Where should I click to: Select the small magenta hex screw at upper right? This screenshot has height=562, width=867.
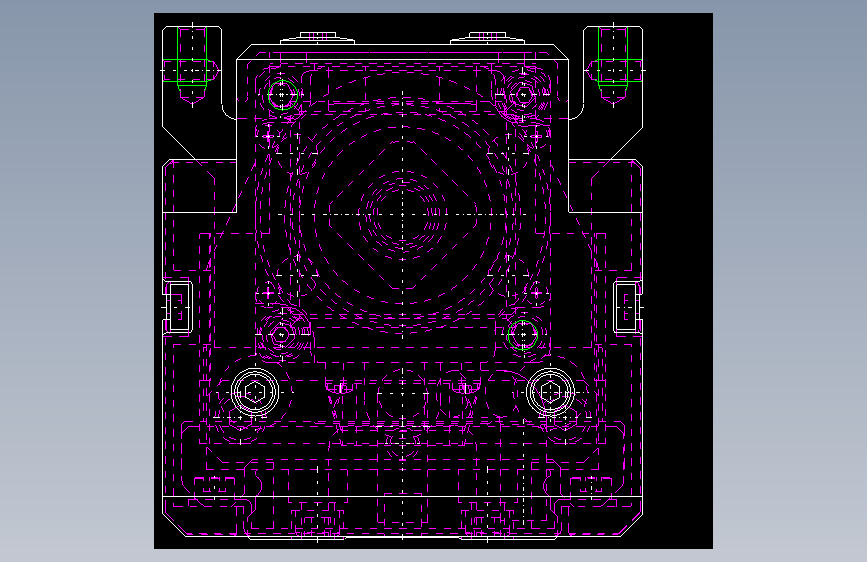coord(523,95)
